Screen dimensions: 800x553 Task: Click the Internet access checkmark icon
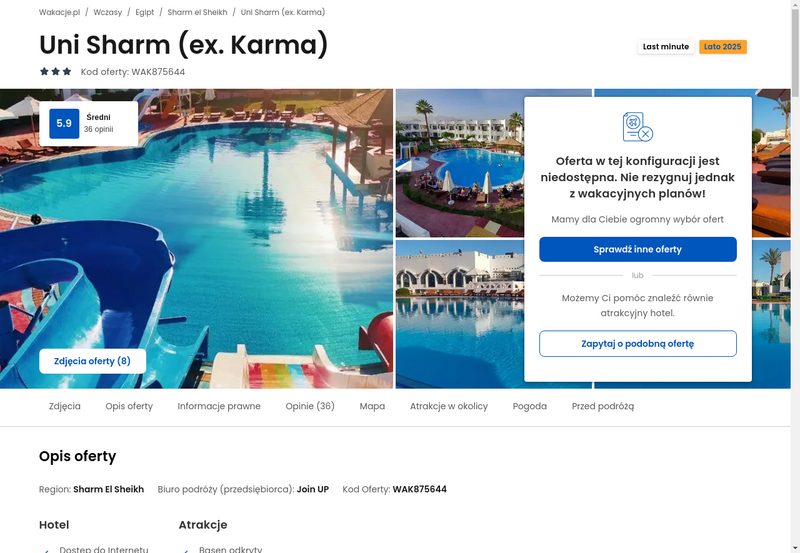pyautogui.click(x=46, y=550)
